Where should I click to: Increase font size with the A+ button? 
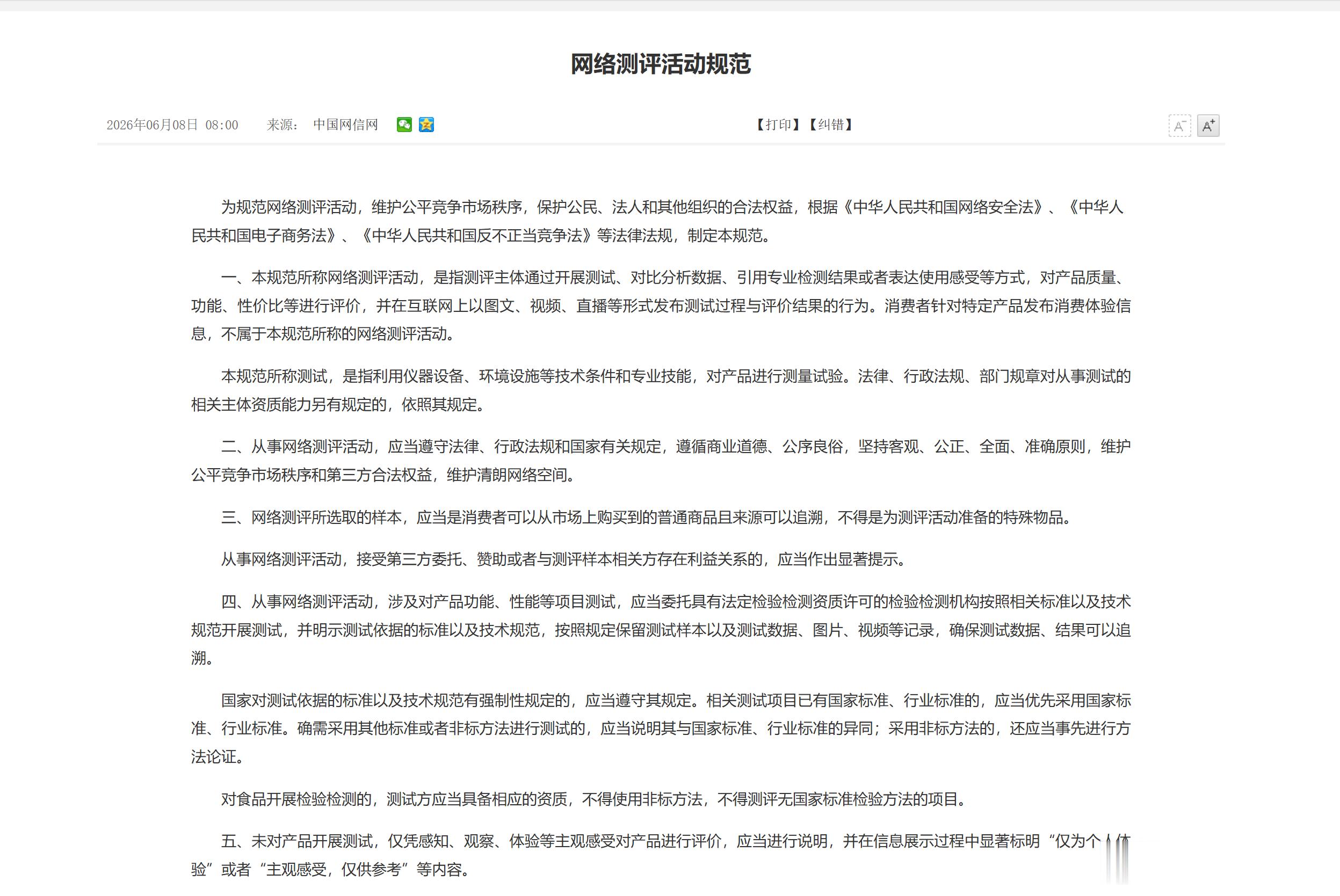point(1208,126)
